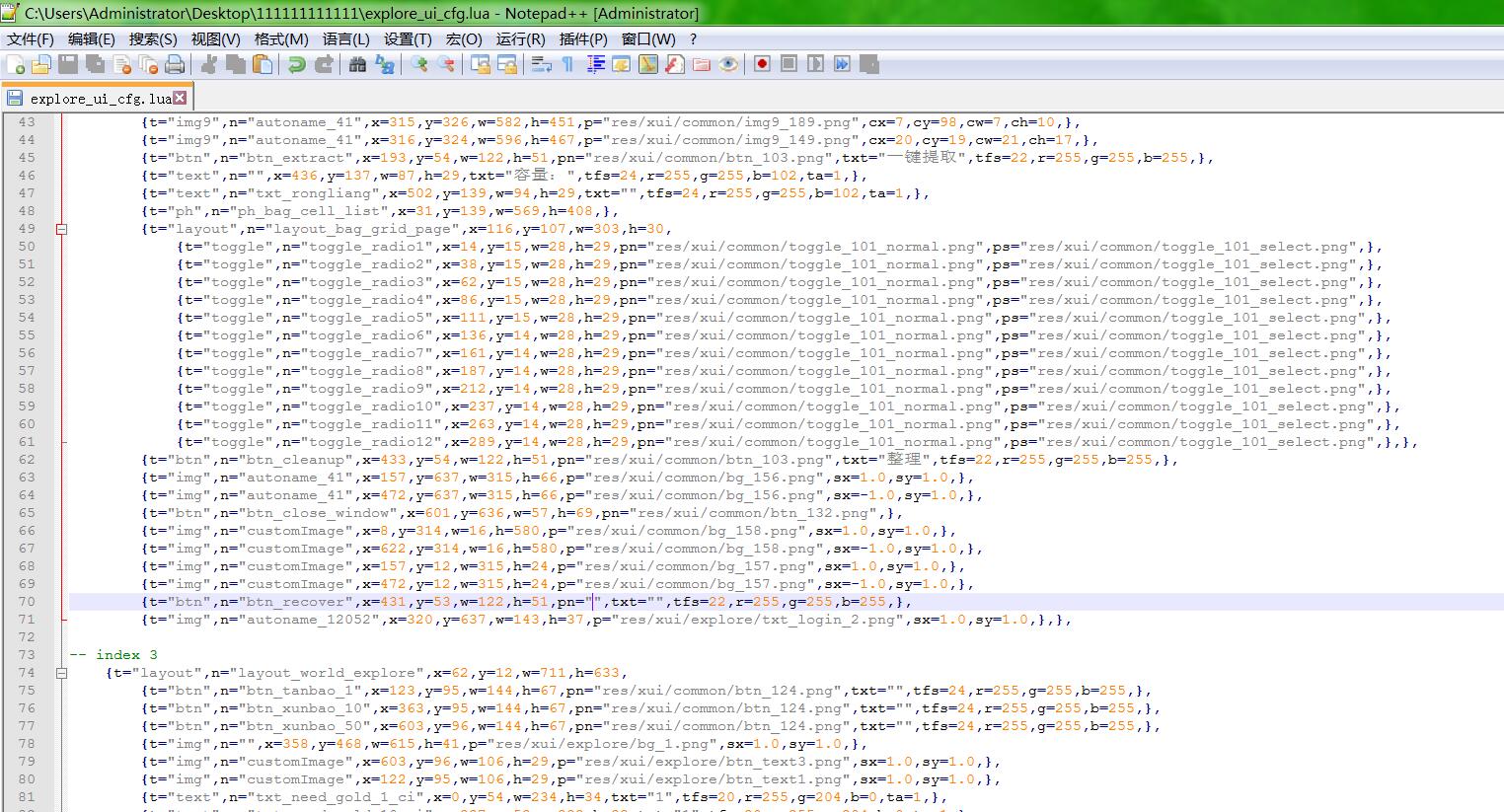
Task: Click the New file toolbar icon
Action: point(16,65)
